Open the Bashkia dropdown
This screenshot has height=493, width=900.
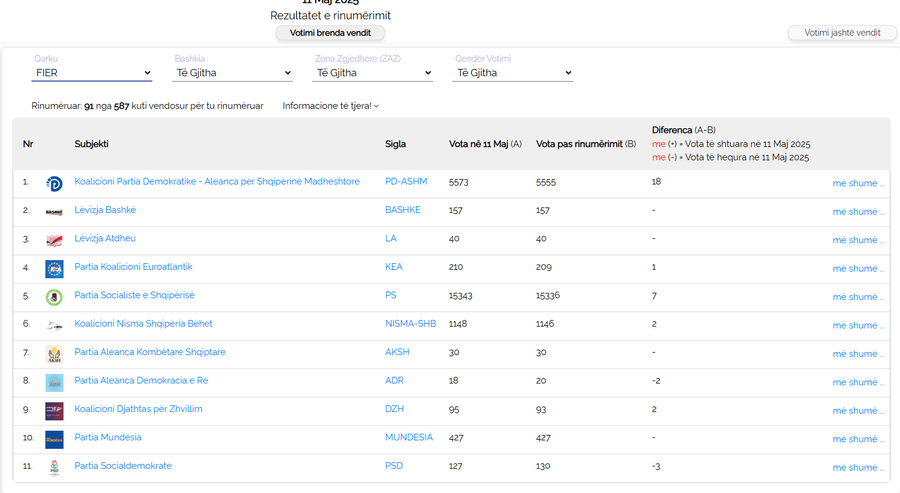(x=232, y=73)
